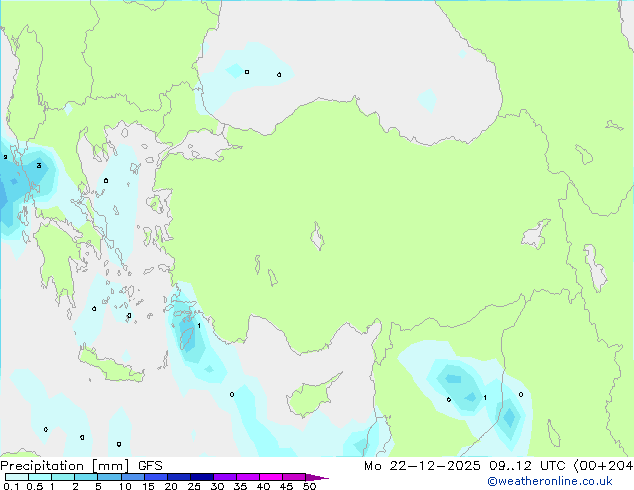Click the legend label '10'
This screenshot has width=634, height=490.
(125, 486)
